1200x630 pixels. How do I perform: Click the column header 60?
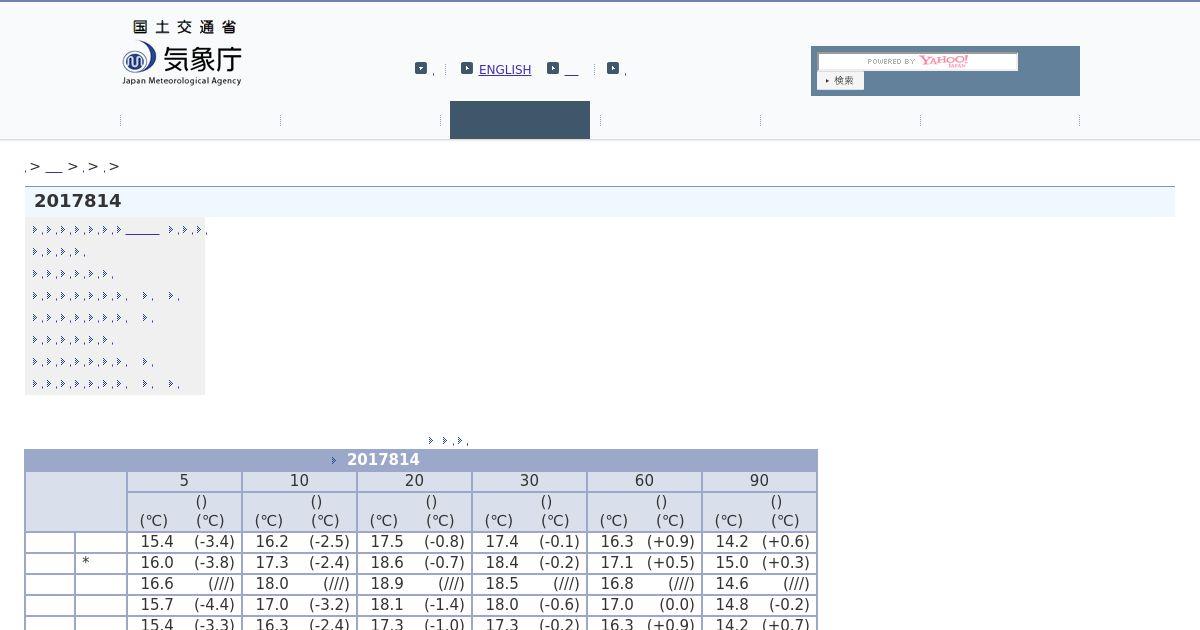point(644,481)
